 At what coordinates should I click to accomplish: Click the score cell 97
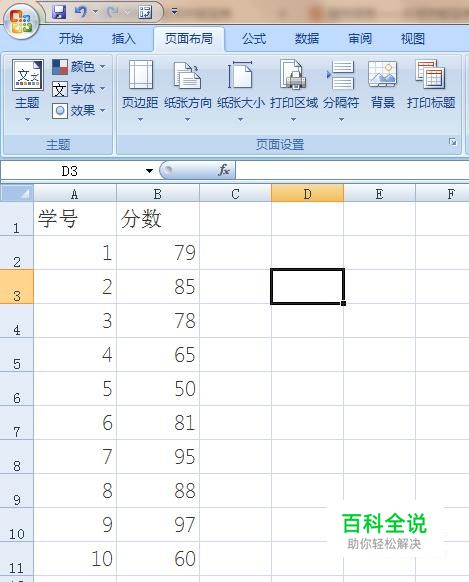(x=158, y=525)
